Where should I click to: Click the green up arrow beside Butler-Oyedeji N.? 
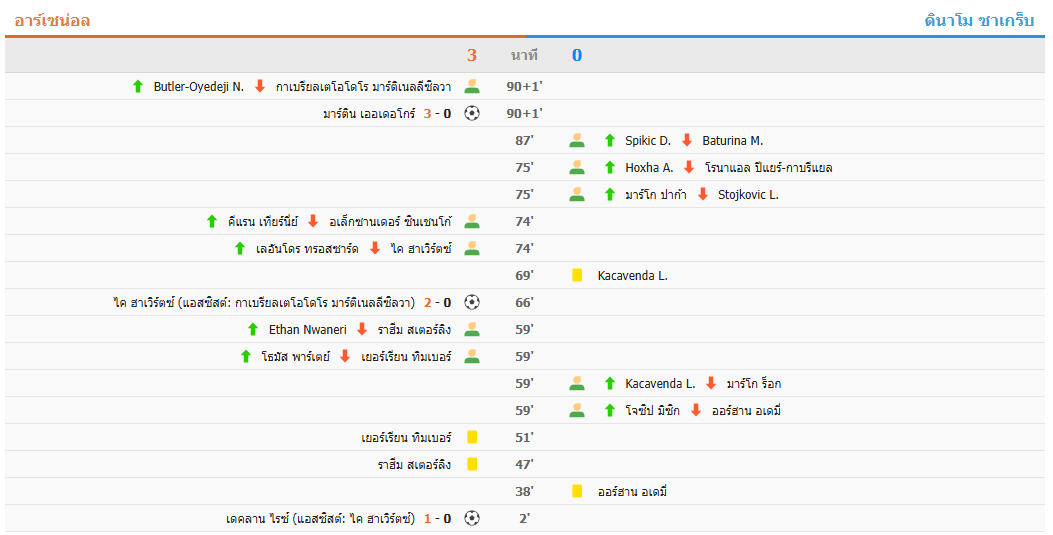[x=138, y=87]
